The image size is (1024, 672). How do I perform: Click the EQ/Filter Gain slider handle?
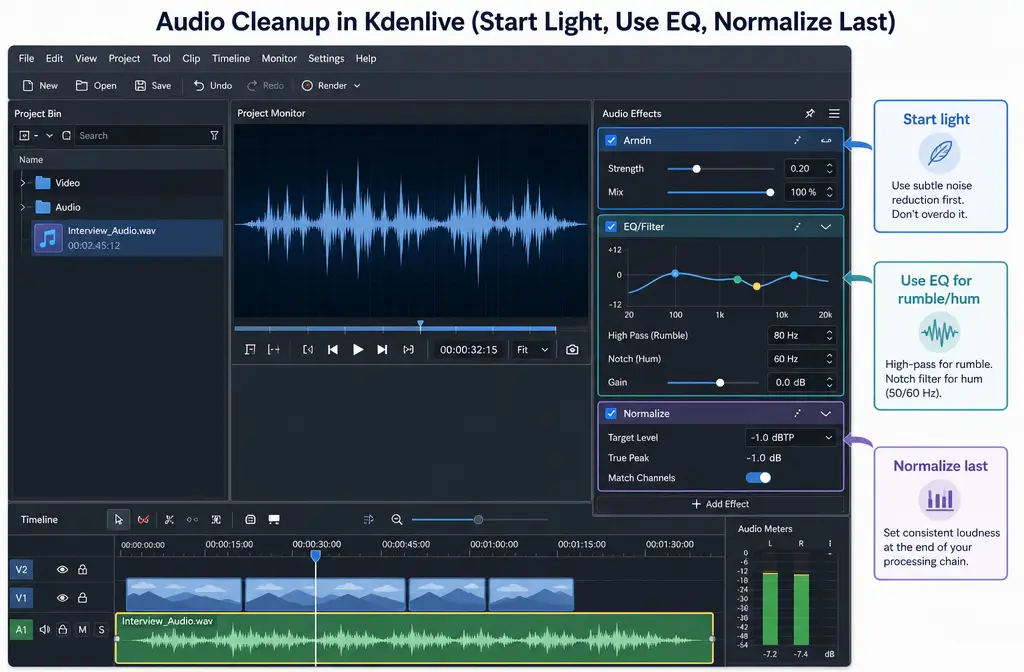720,383
